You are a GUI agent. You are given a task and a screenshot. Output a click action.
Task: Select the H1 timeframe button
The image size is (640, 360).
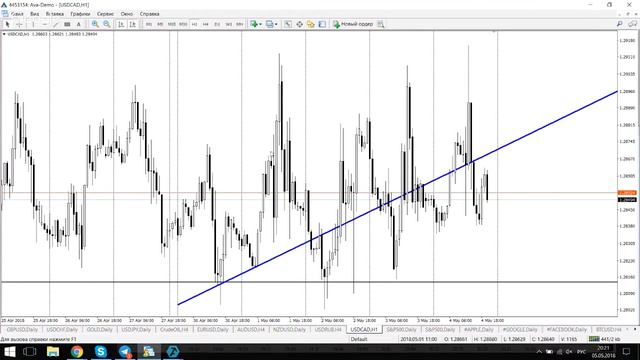pyautogui.click(x=194, y=24)
